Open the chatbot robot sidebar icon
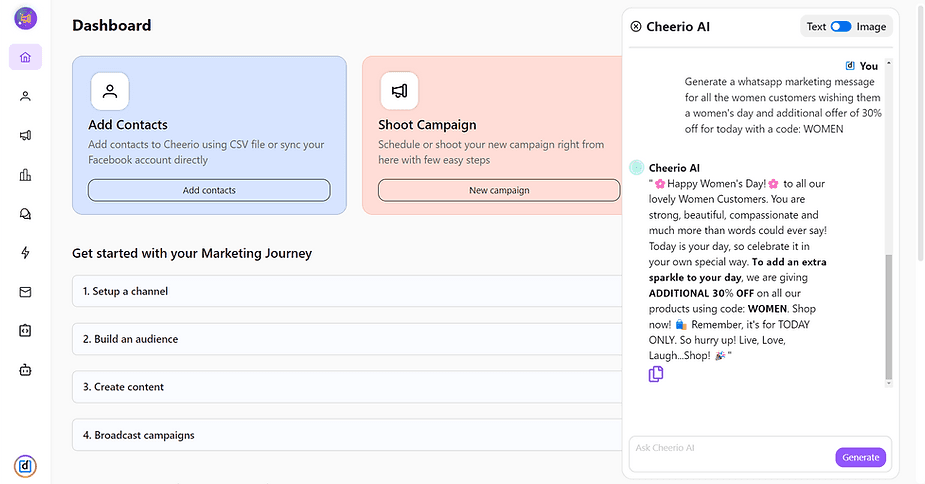The image size is (925, 484). click(25, 370)
